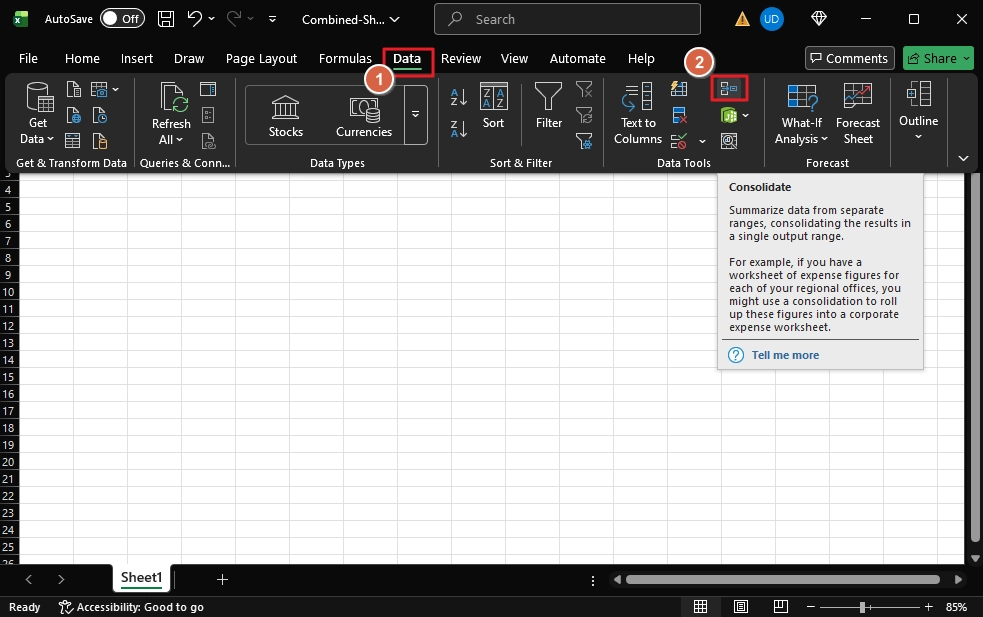Select the Stocks data type
The image size is (983, 617).
[286, 115]
